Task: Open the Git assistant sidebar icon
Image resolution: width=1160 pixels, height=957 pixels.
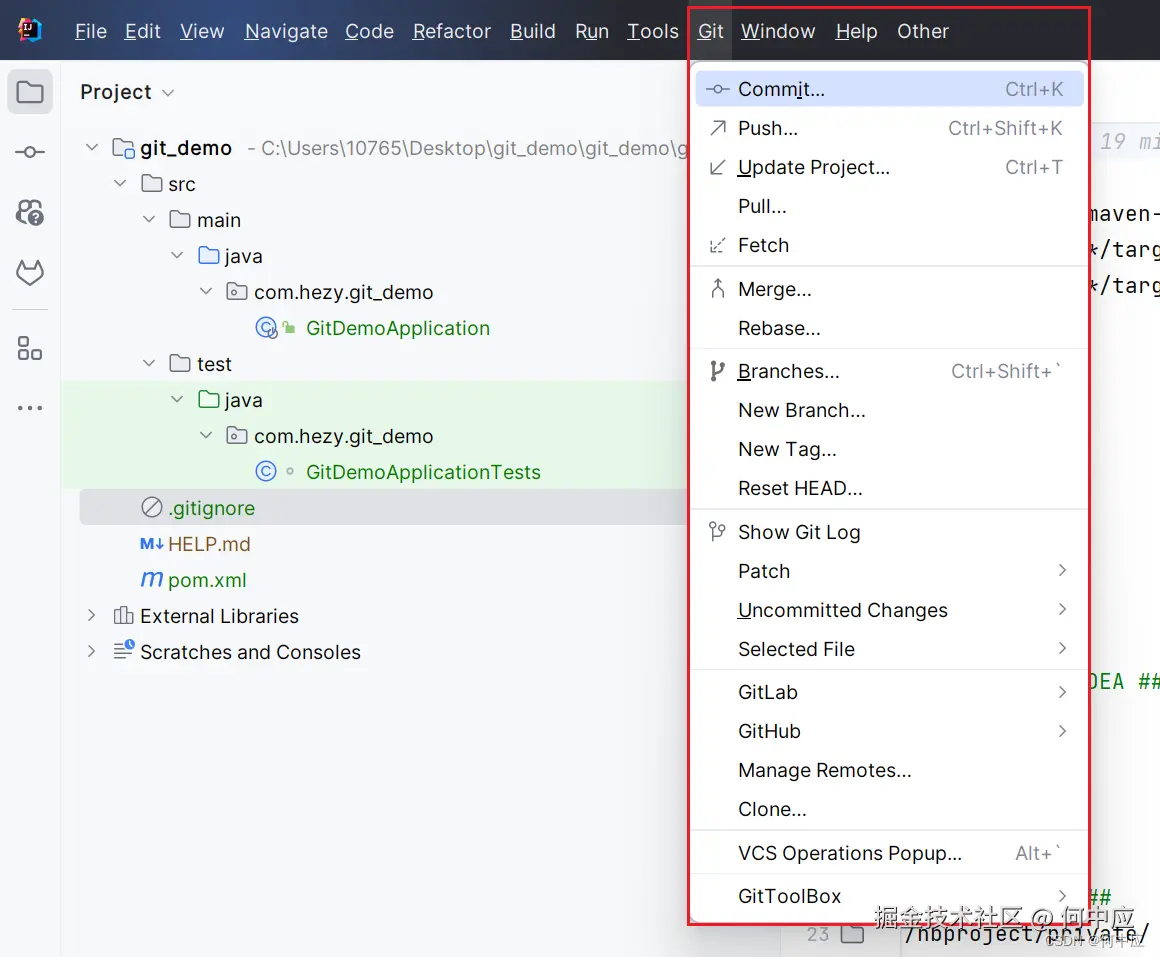Action: [x=30, y=212]
